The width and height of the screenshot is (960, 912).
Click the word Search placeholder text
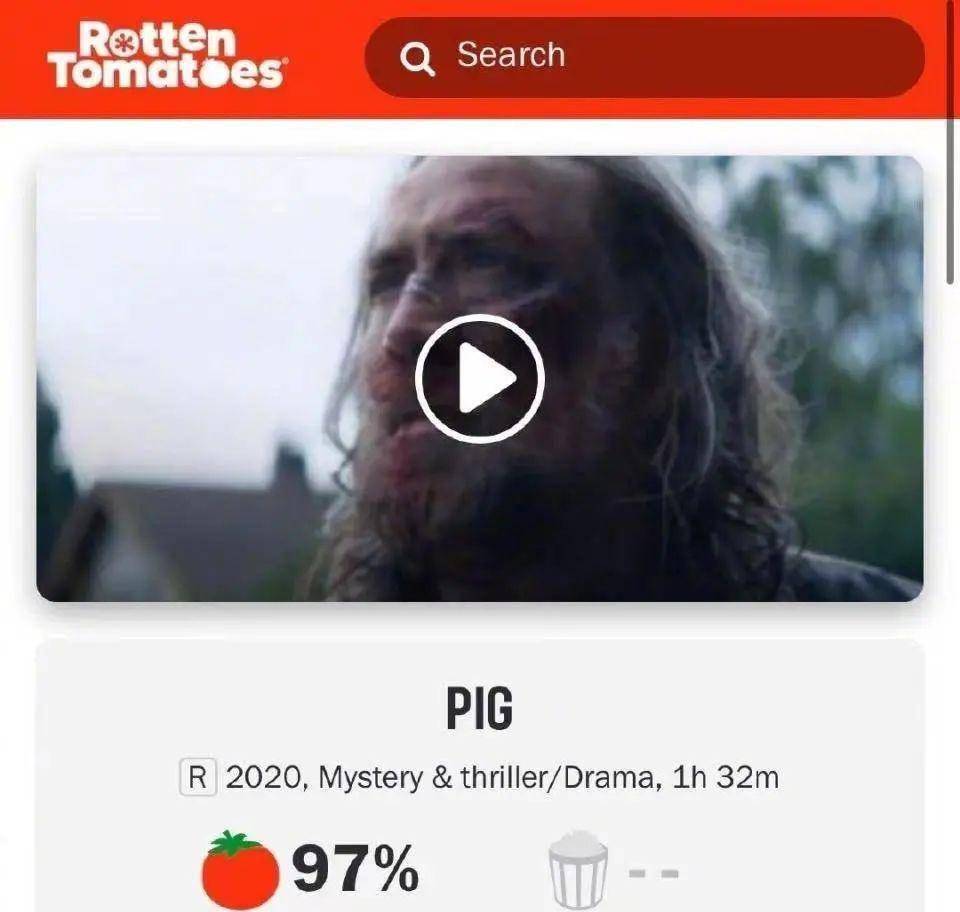(x=511, y=54)
